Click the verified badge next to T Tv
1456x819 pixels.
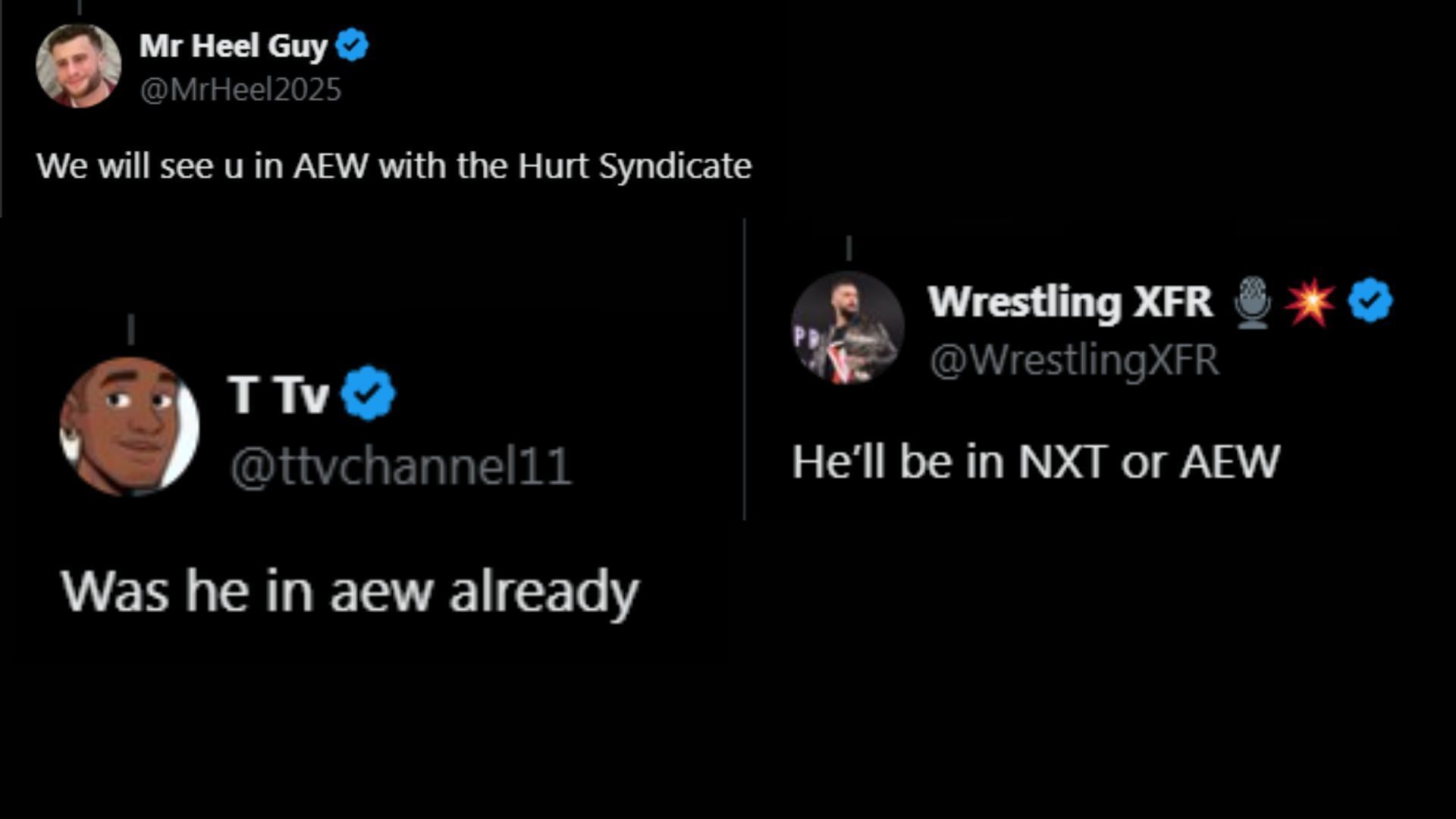368,393
